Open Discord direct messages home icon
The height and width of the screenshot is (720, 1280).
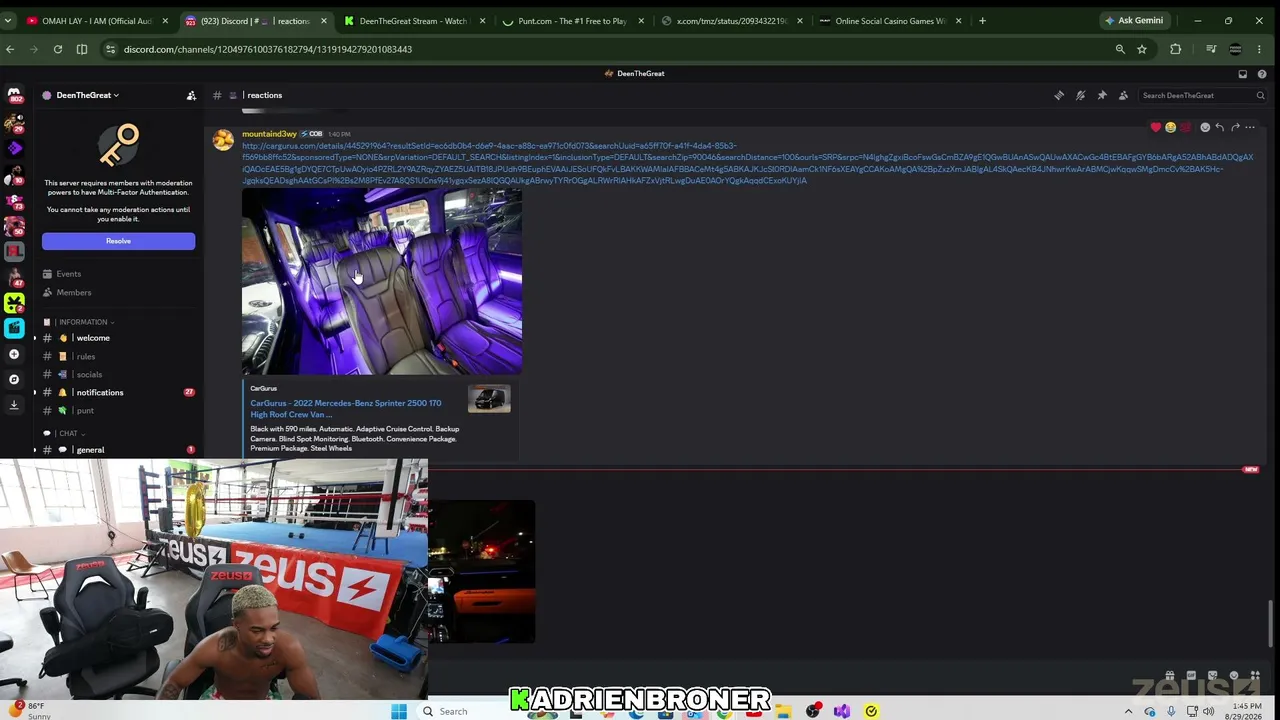[14, 96]
